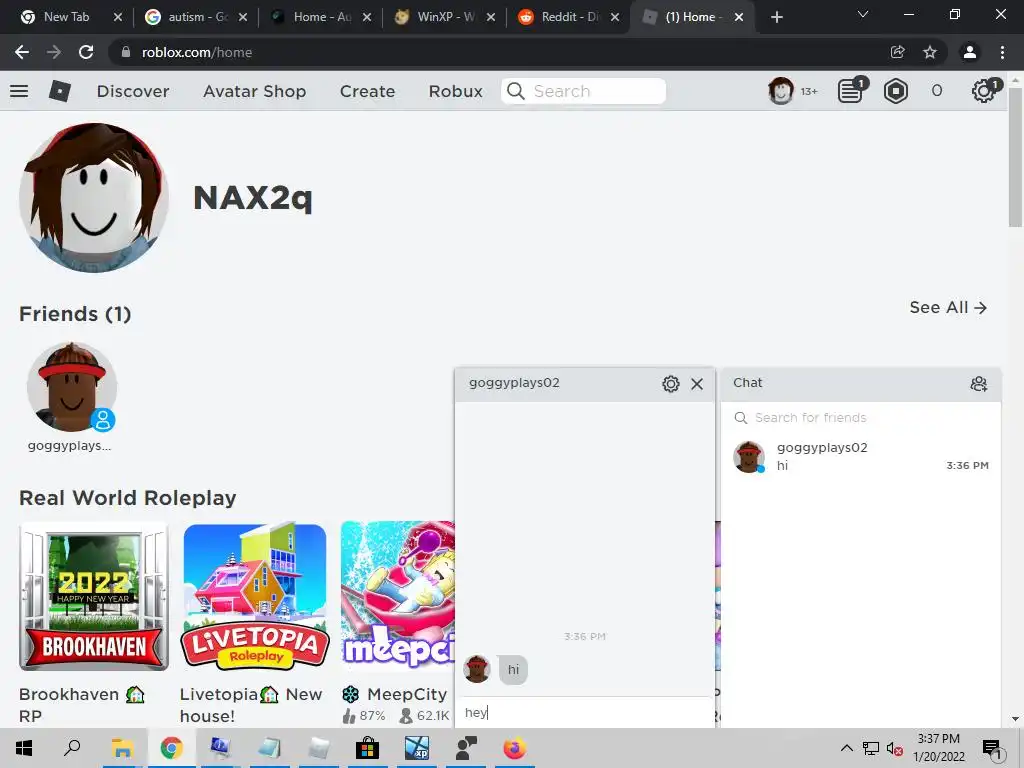Go to the Create page
This screenshot has width=1024, height=768.
coord(367,91)
